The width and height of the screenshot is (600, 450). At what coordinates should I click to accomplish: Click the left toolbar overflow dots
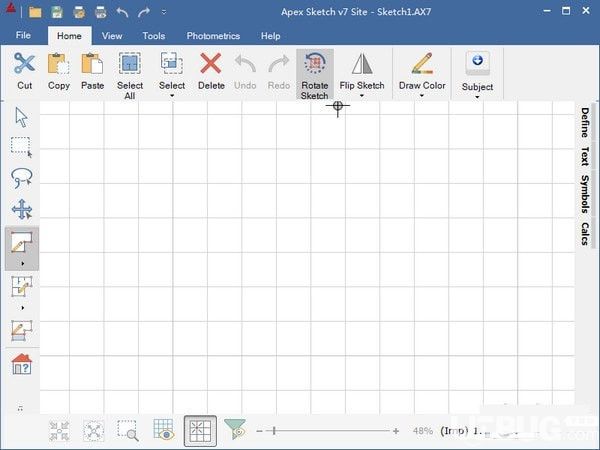[20, 409]
